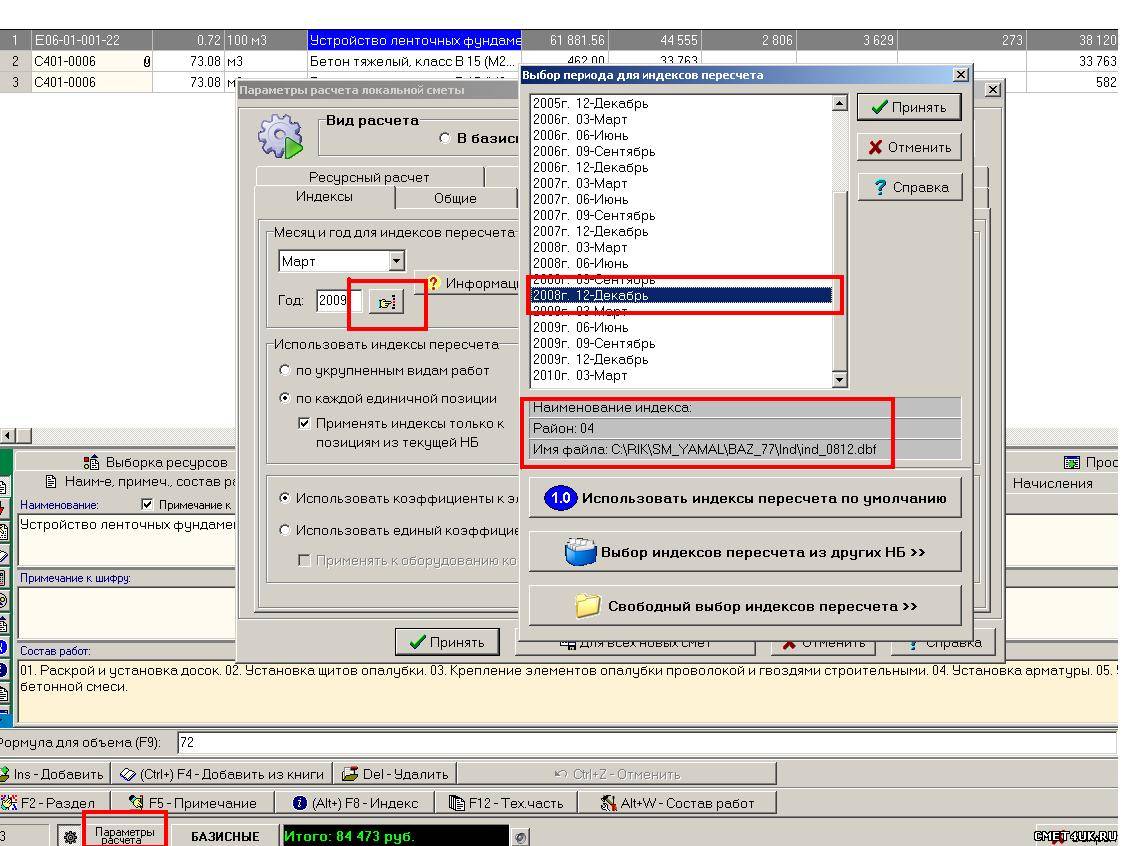The width and height of the screenshot is (1122, 846).
Task: Click horizontal scroll left arrow of estimate table
Action: [8, 435]
